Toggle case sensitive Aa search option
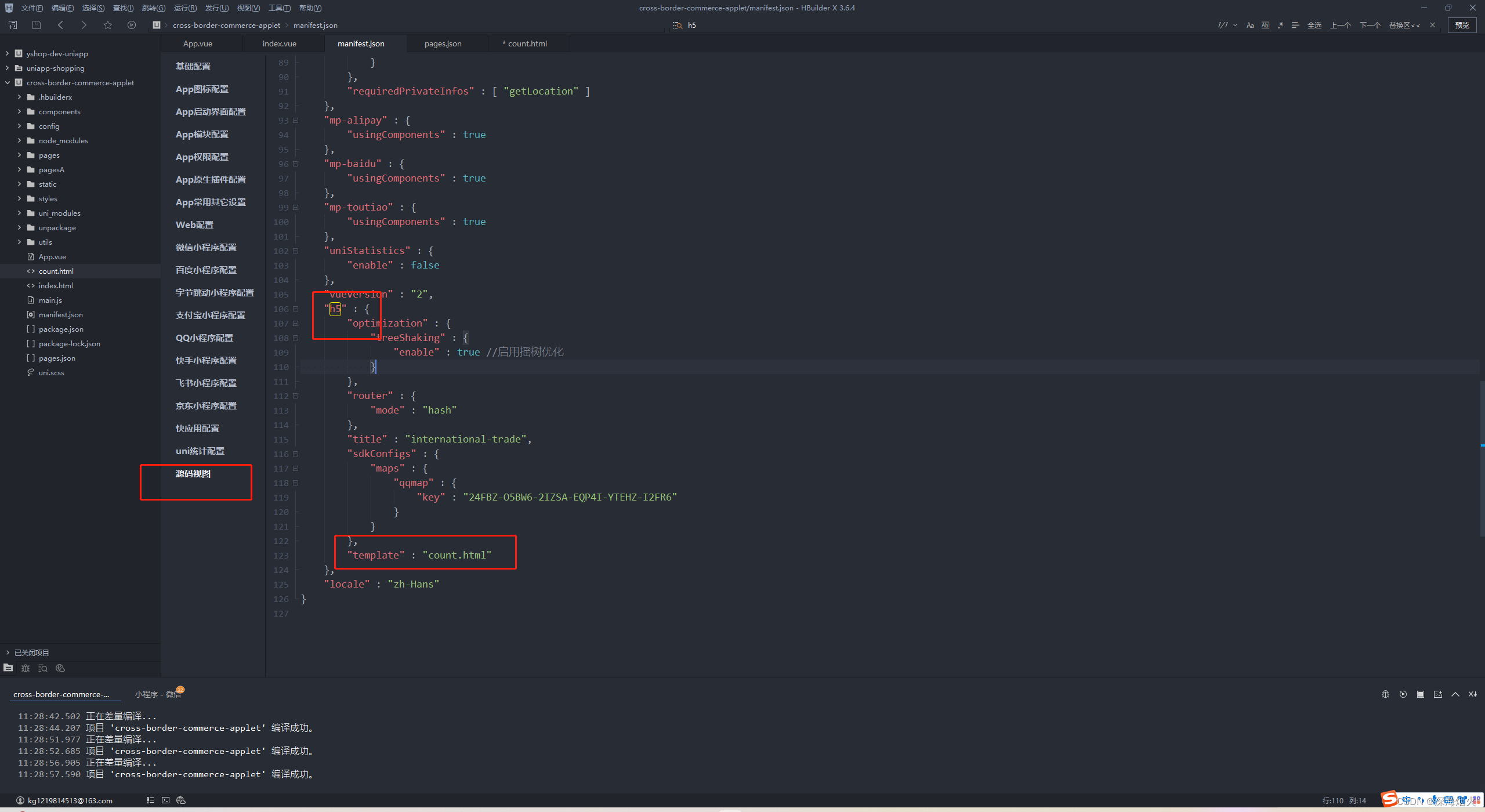The width and height of the screenshot is (1485, 812). tap(1250, 25)
